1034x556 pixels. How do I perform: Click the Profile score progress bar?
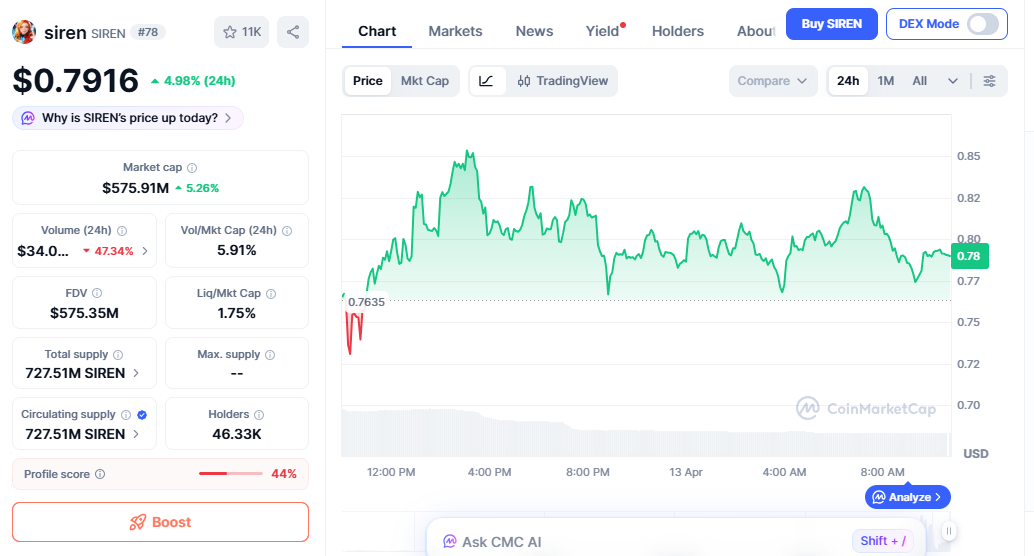click(x=231, y=474)
